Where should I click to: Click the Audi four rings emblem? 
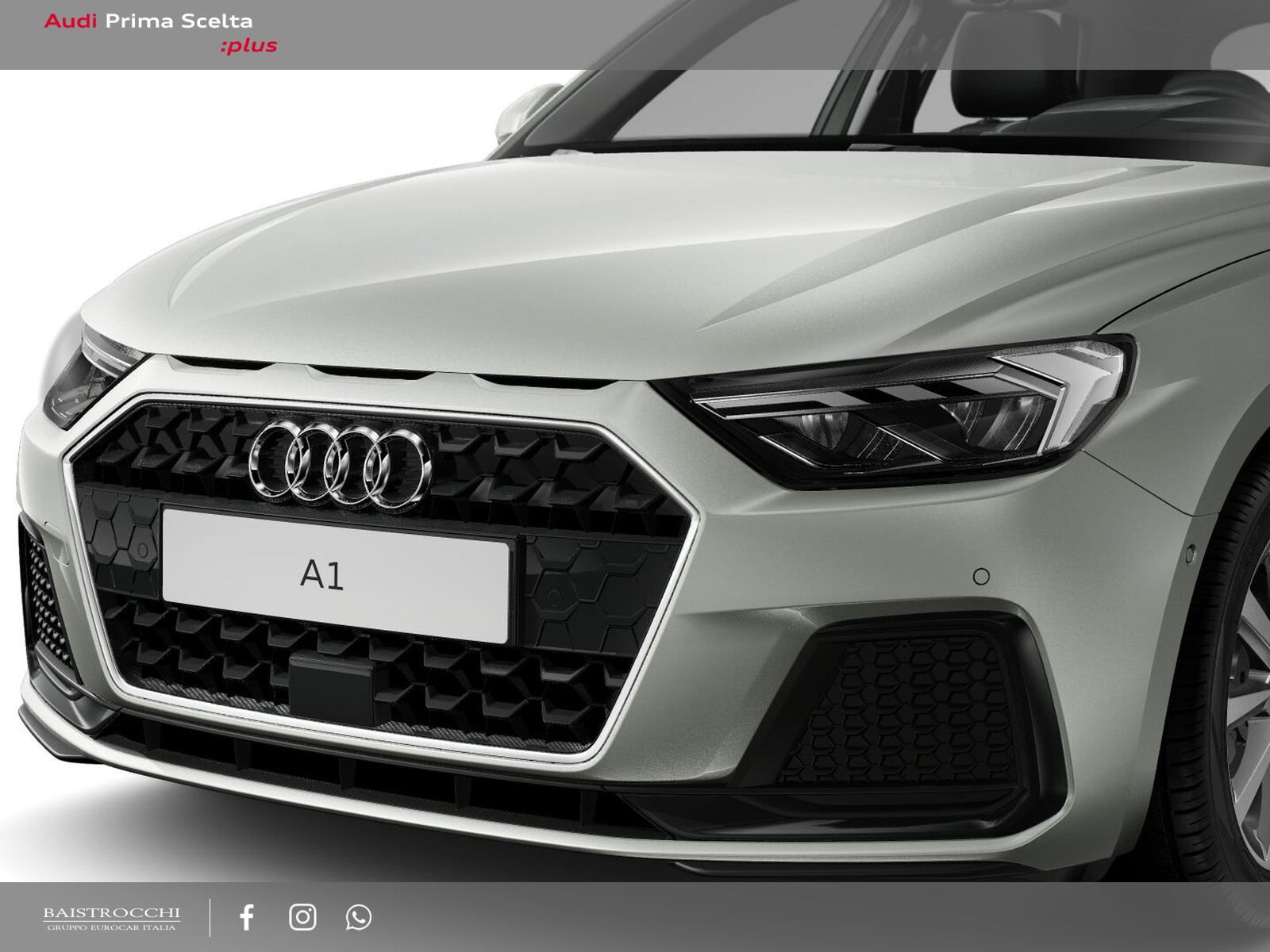[x=340, y=464]
